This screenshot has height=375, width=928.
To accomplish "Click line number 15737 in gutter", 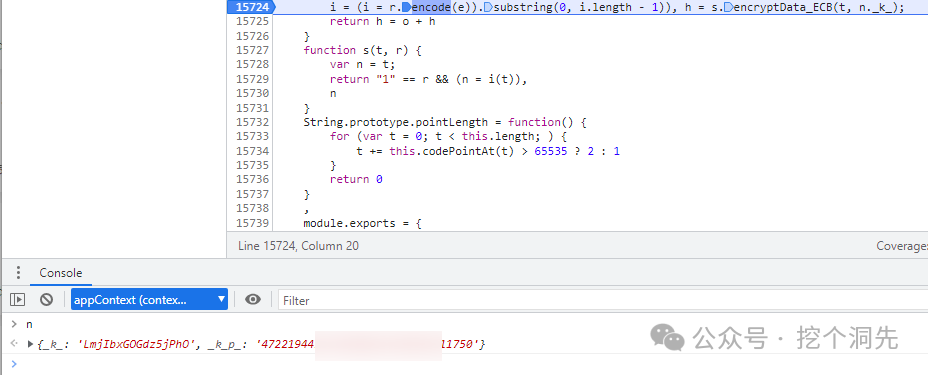I will 252,194.
